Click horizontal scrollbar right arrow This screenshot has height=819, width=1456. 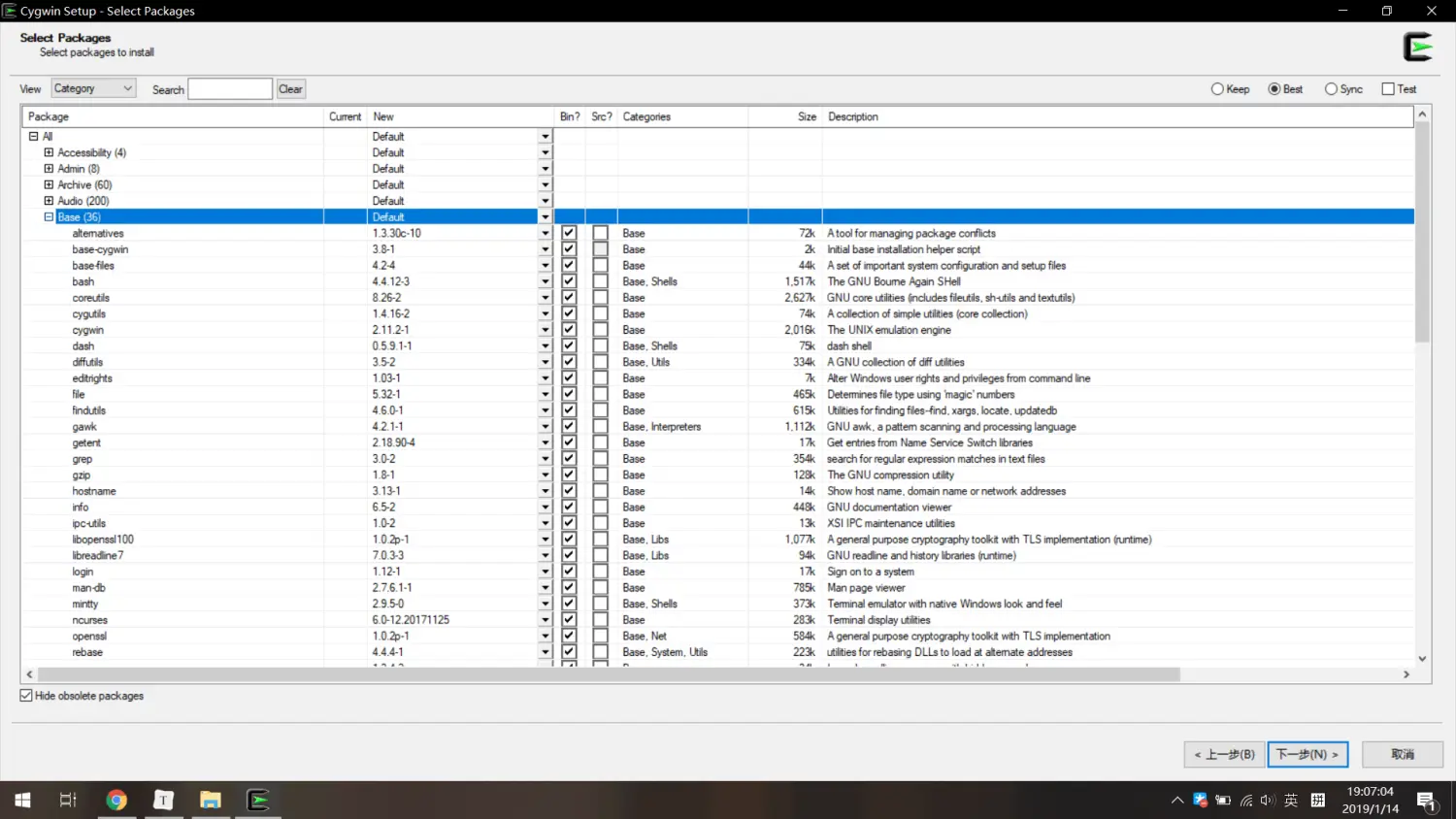(x=1406, y=674)
